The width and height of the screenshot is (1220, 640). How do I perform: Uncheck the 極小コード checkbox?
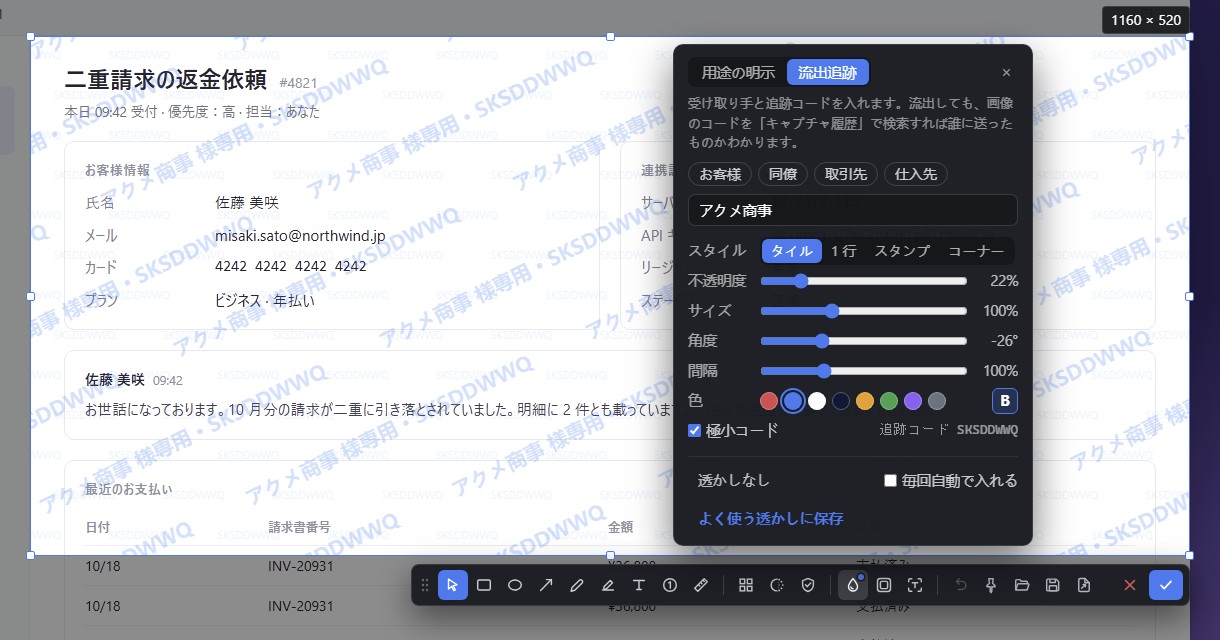[x=695, y=430]
